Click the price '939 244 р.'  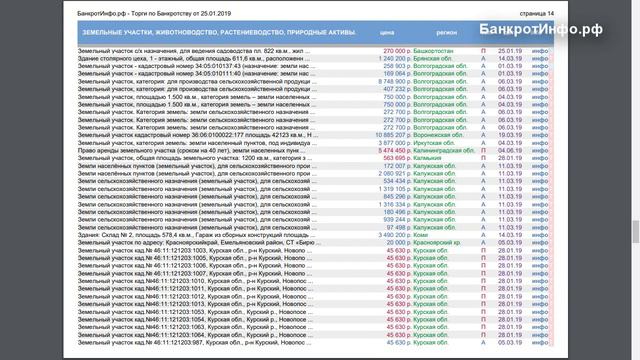pyautogui.click(x=398, y=220)
